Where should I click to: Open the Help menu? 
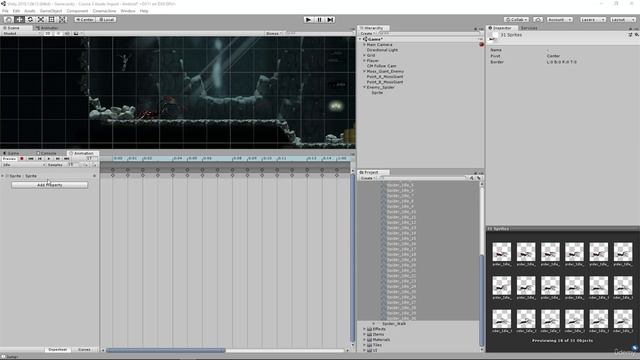coord(144,11)
